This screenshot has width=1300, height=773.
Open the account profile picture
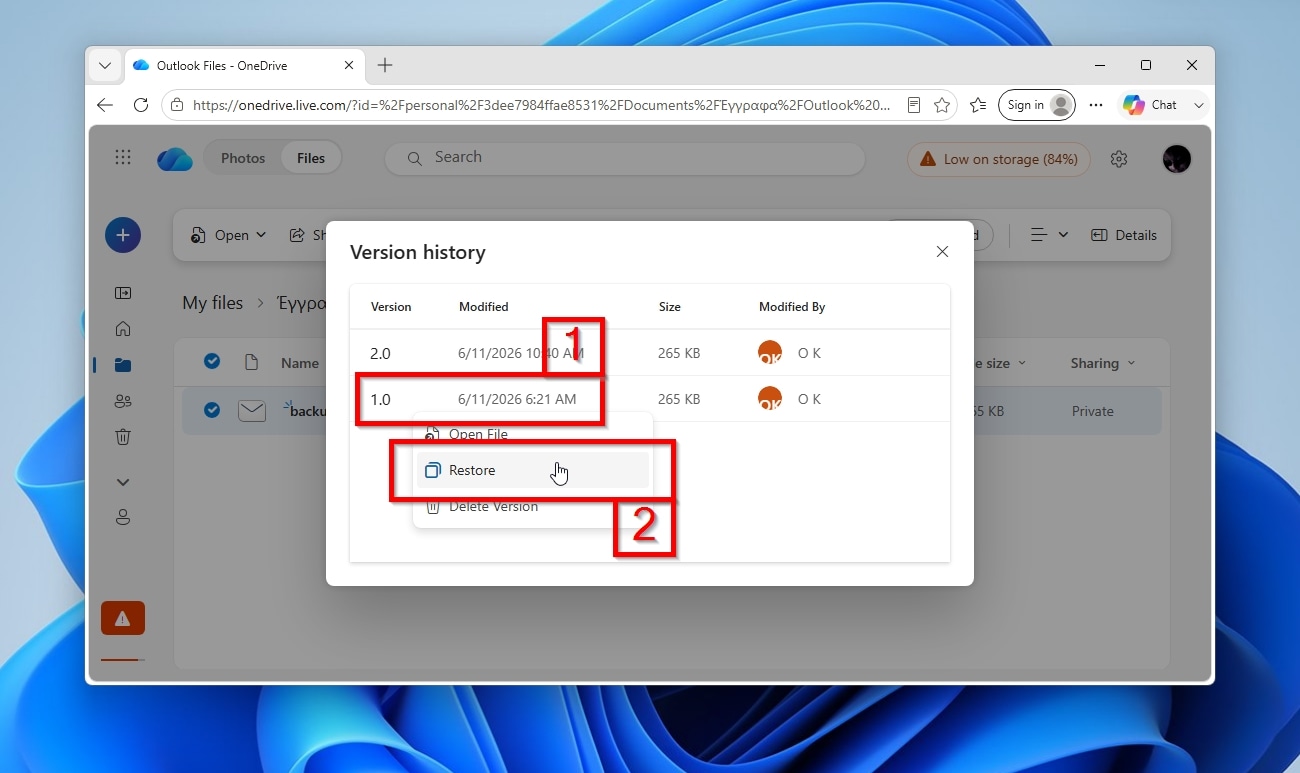point(1177,158)
